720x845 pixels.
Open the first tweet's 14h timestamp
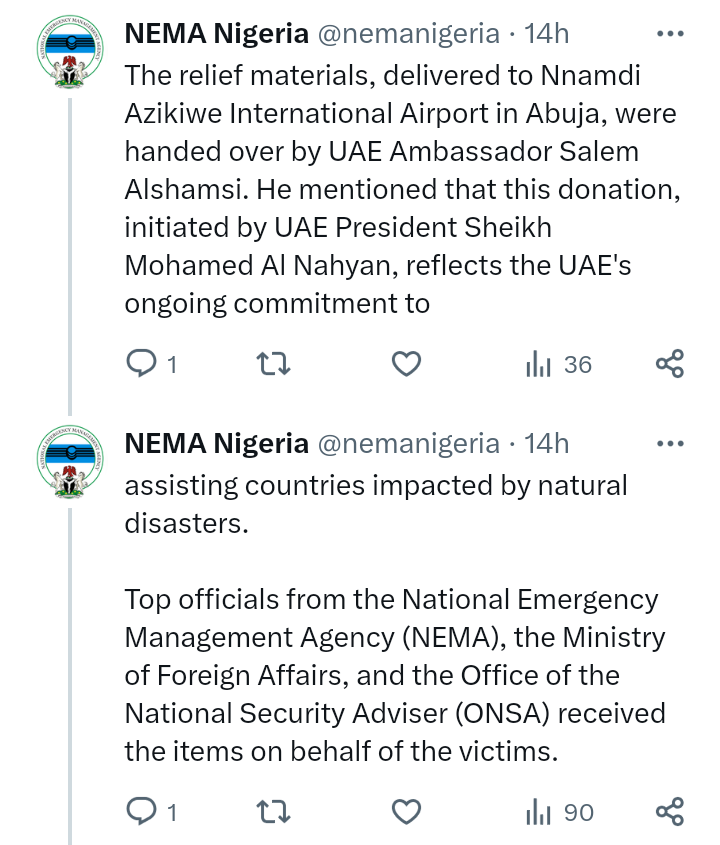click(x=547, y=33)
